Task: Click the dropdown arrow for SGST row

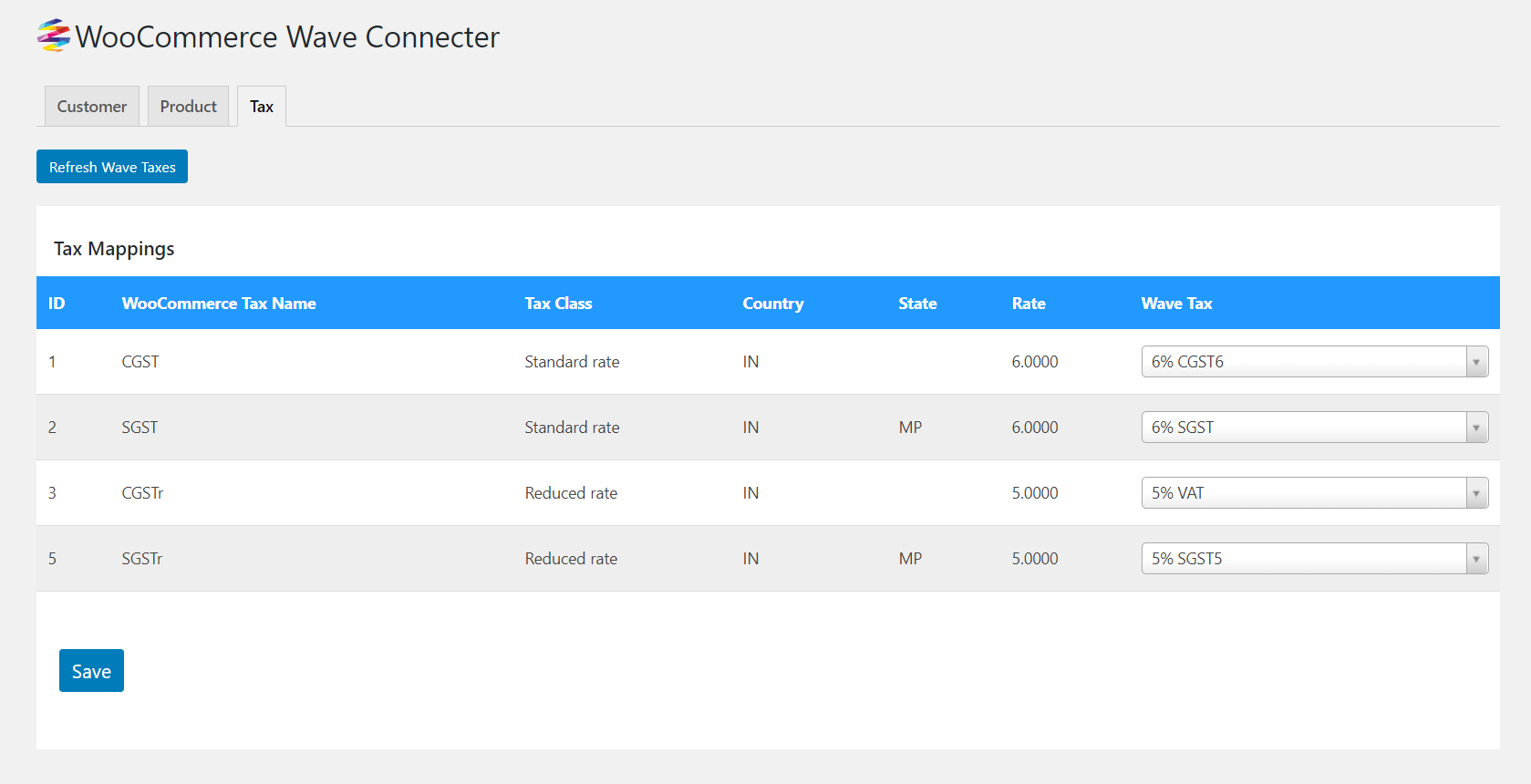Action: [1476, 428]
